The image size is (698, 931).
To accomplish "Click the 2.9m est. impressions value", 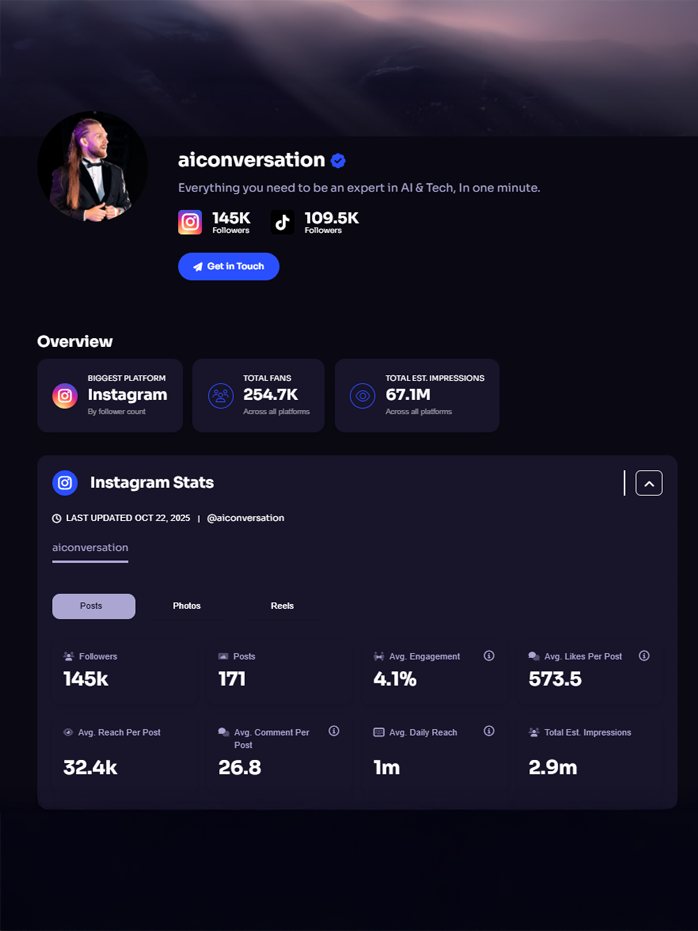I will coord(553,768).
